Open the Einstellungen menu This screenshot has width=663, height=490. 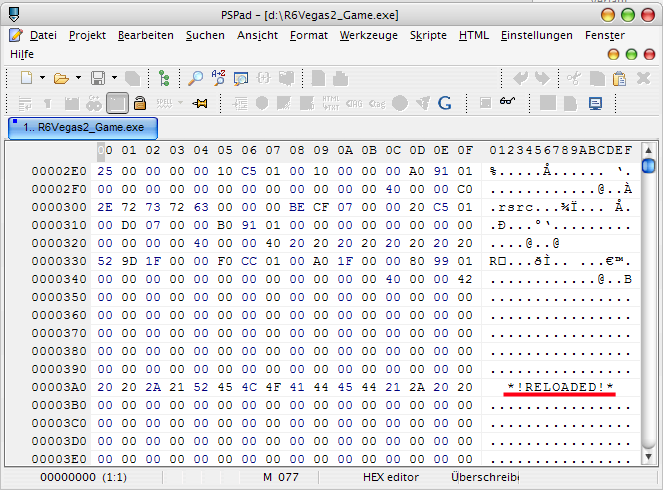[x=536, y=35]
